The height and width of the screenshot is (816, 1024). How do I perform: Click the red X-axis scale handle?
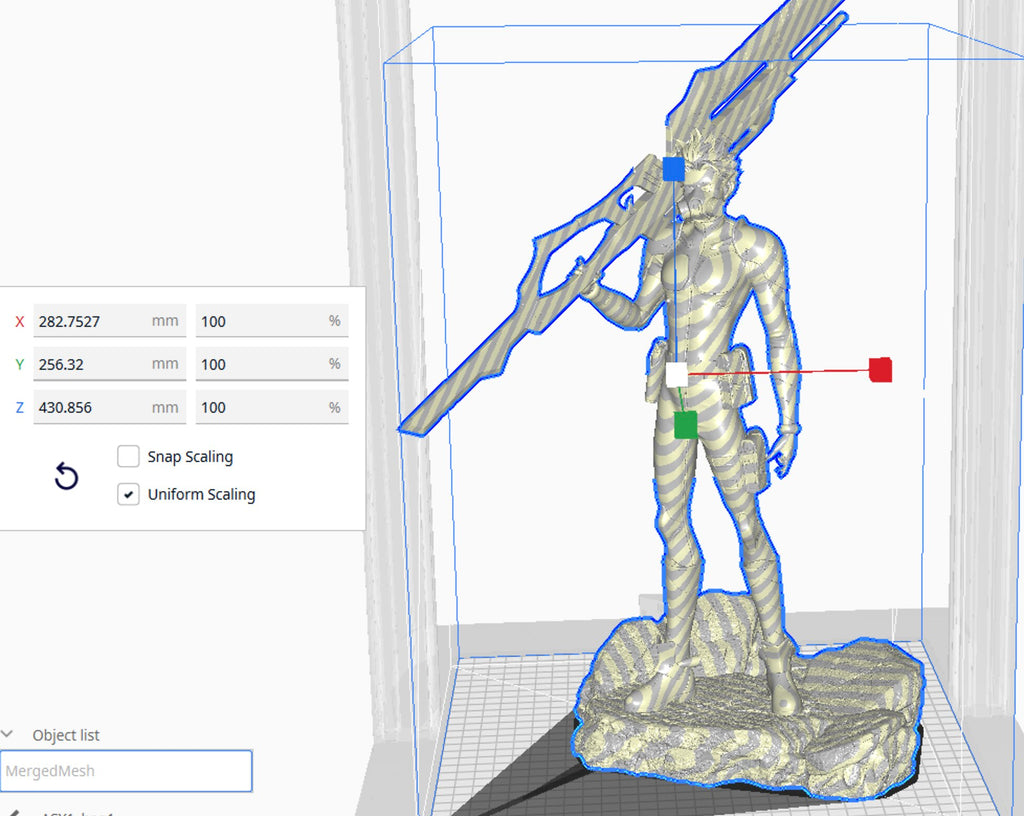(x=880, y=370)
